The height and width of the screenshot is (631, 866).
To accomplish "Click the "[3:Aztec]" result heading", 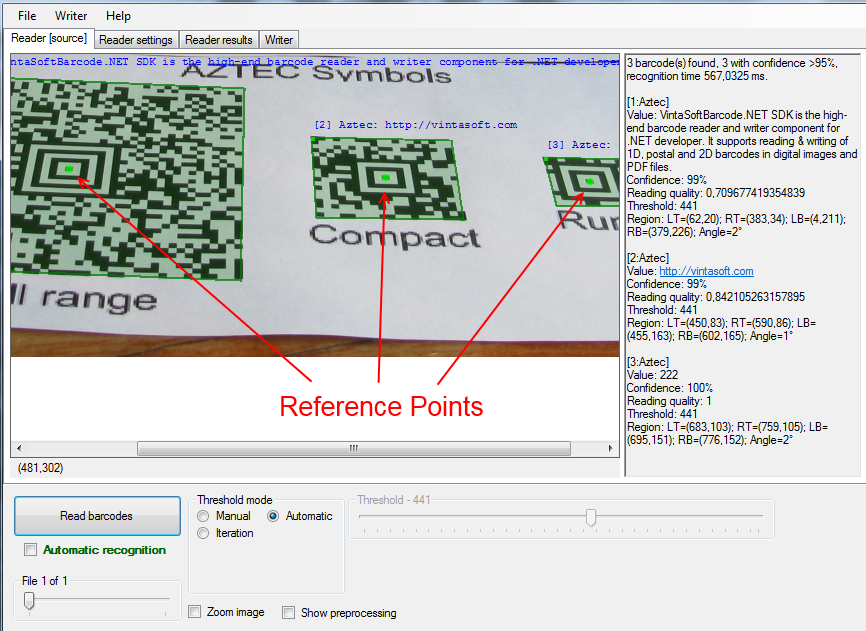I will [x=648, y=362].
